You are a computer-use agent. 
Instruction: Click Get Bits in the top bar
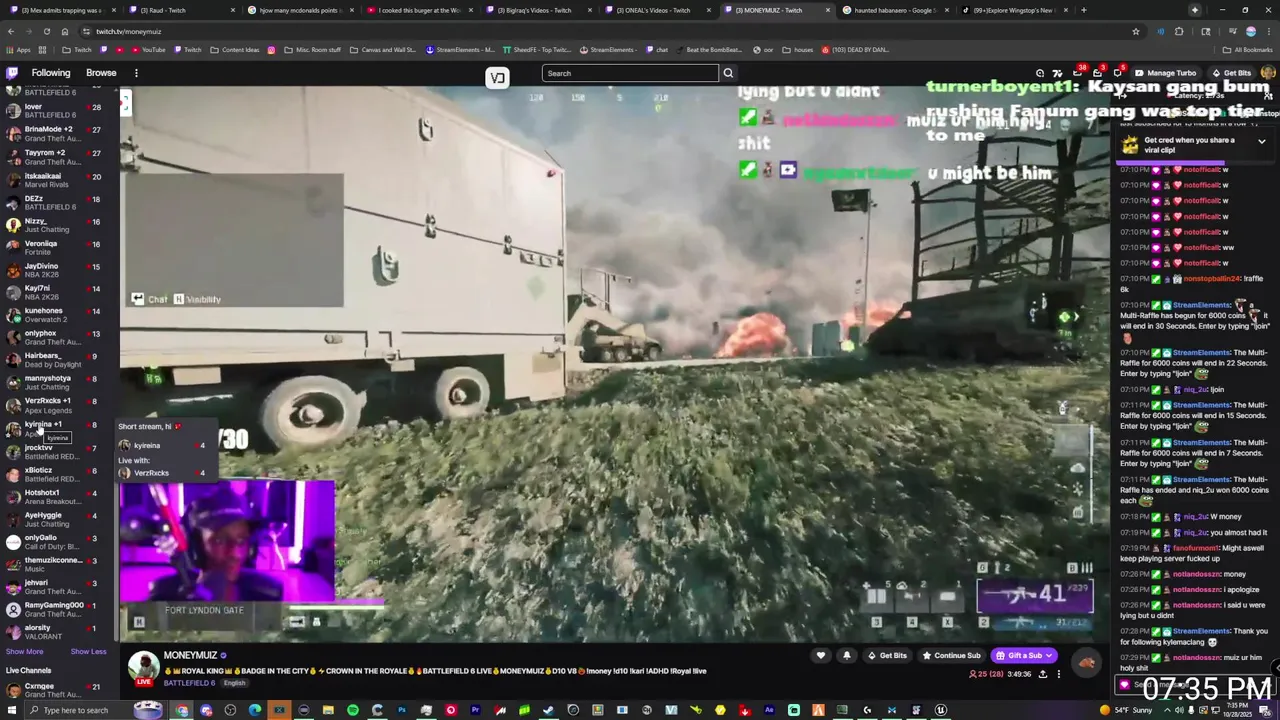(x=1231, y=73)
